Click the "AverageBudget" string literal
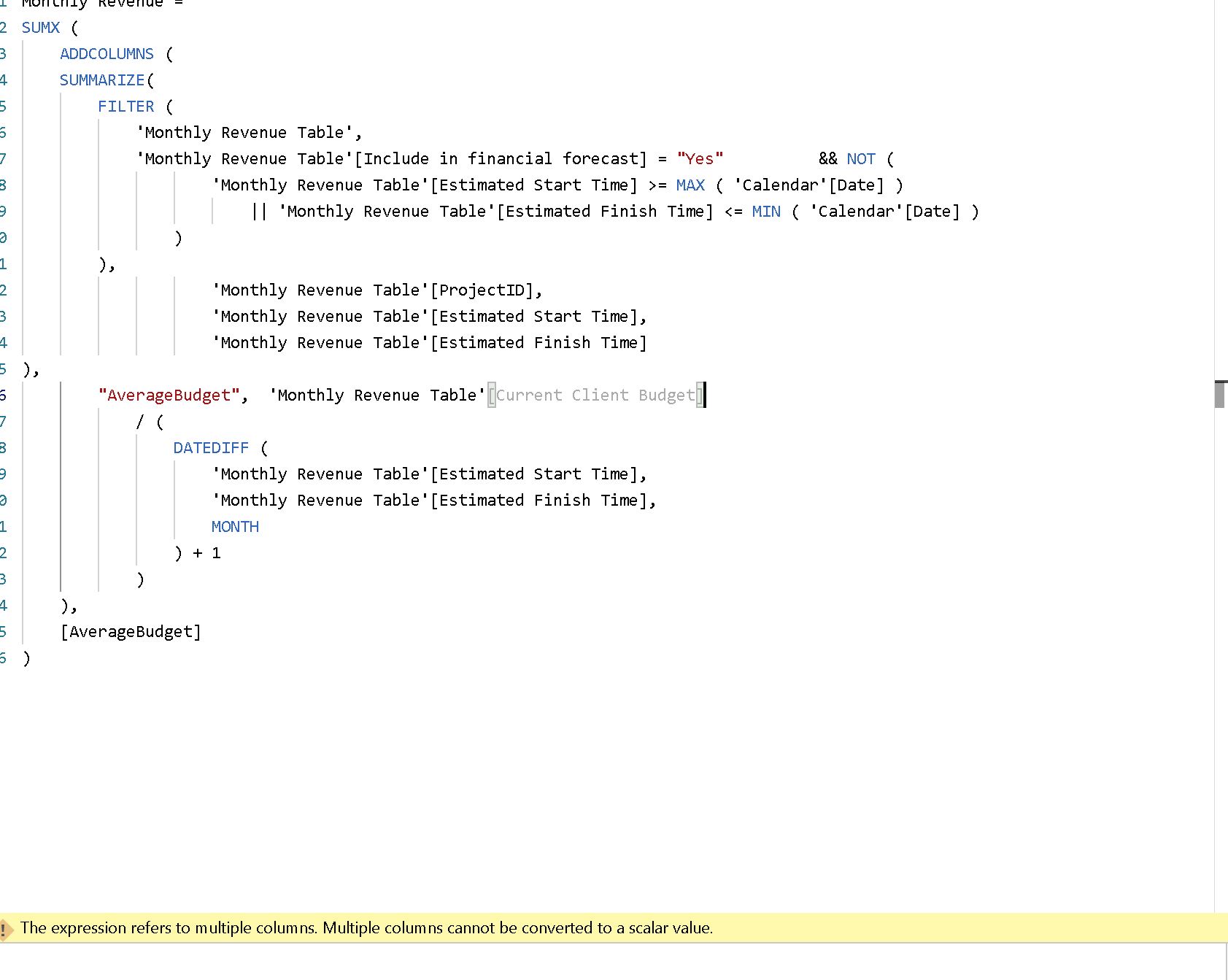The image size is (1228, 980). pyautogui.click(x=169, y=396)
